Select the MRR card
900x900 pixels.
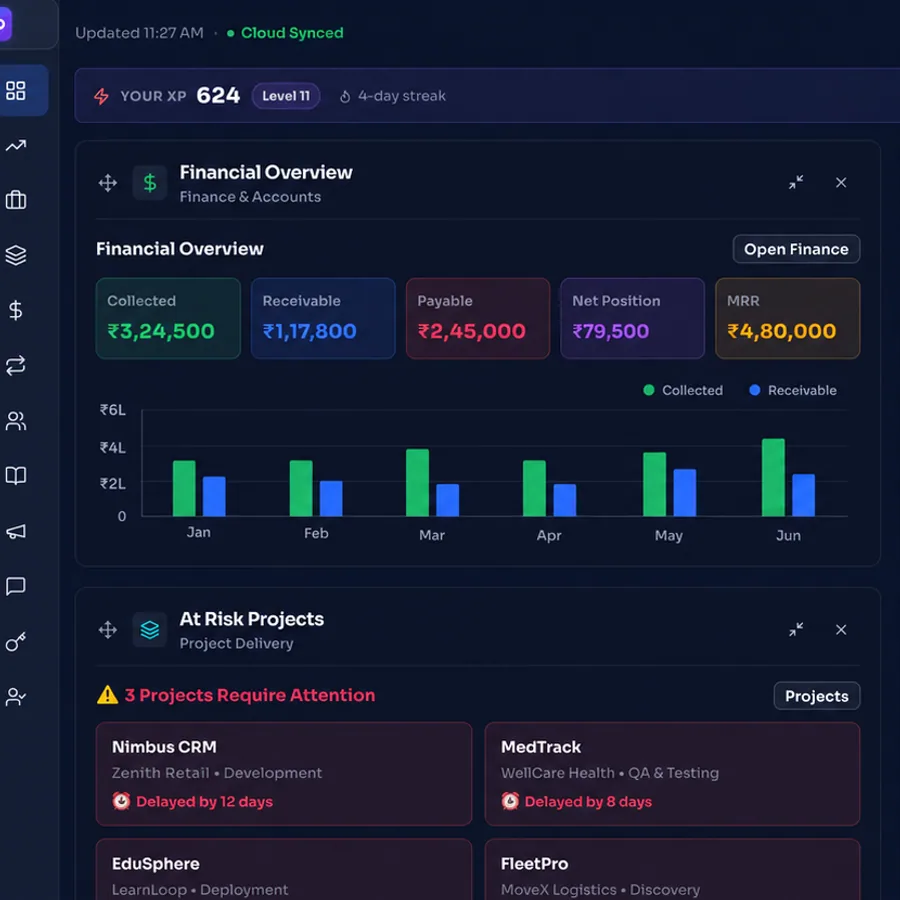[x=788, y=319]
